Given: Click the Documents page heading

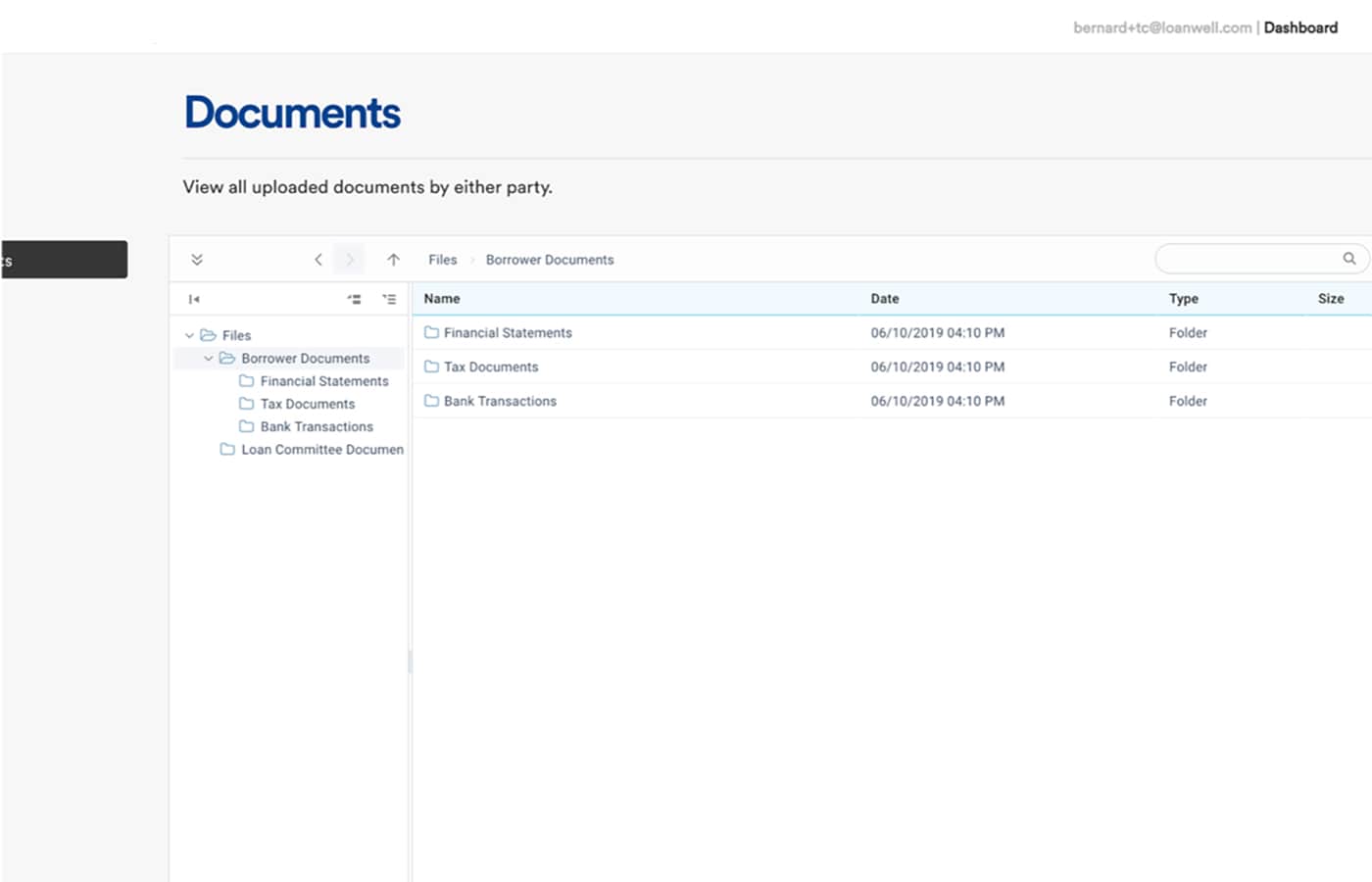Looking at the screenshot, I should 292,113.
